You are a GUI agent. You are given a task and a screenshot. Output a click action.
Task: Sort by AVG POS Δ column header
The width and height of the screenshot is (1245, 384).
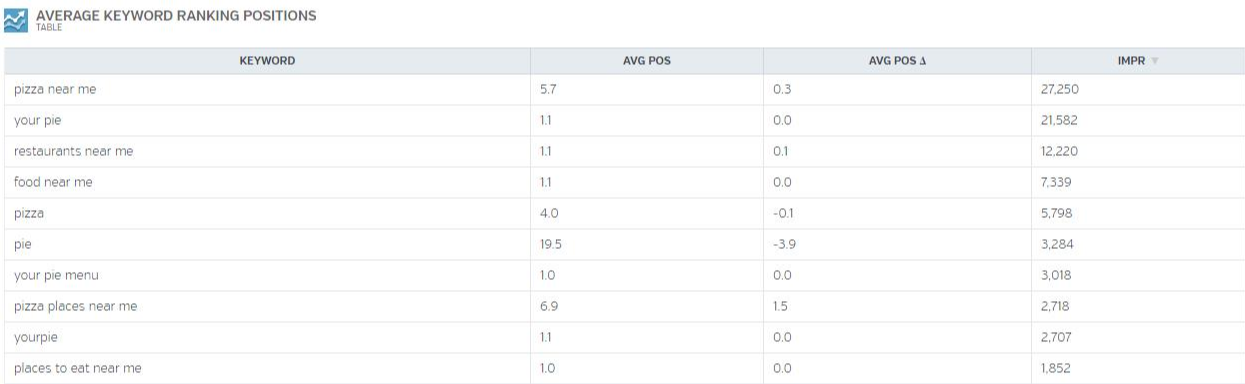[x=897, y=61]
